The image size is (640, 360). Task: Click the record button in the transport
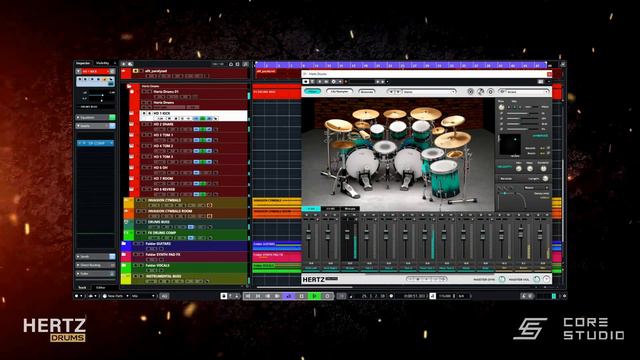click(x=327, y=296)
